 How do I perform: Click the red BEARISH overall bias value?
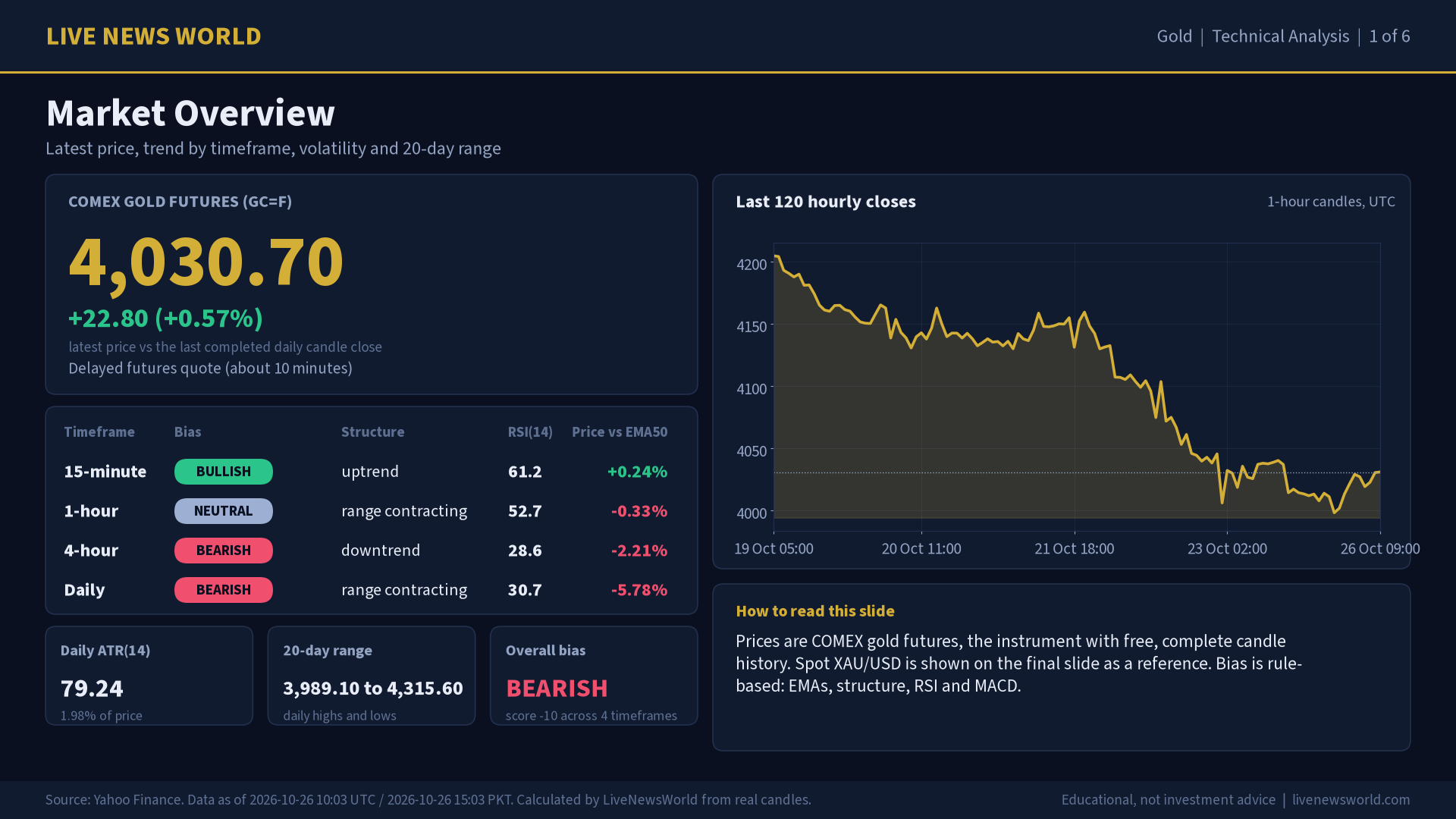pyautogui.click(x=557, y=689)
